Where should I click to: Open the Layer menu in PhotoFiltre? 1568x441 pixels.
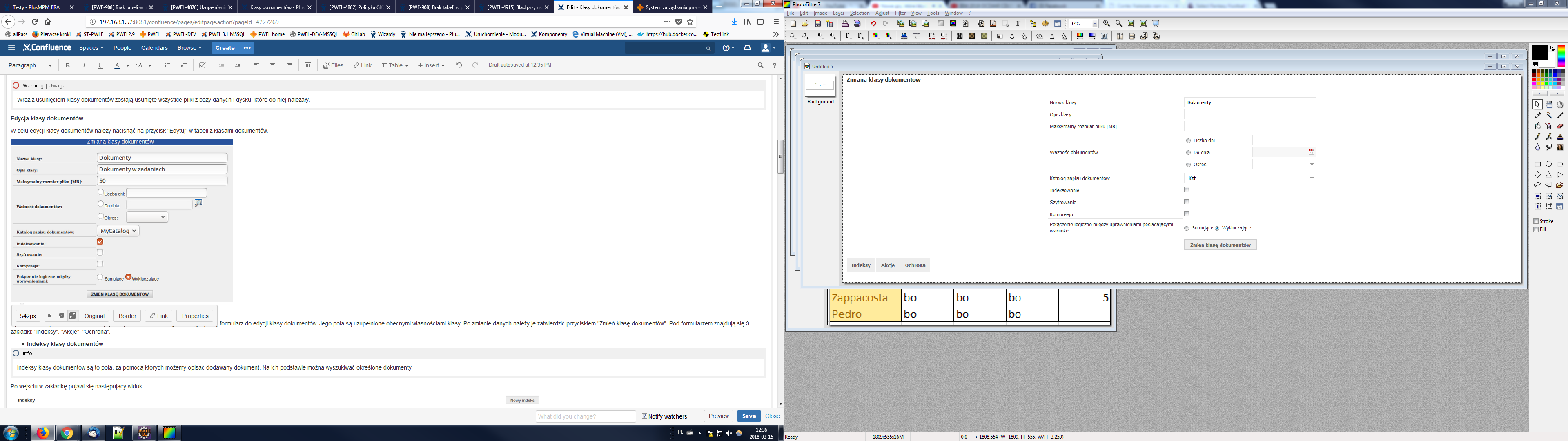(838, 13)
